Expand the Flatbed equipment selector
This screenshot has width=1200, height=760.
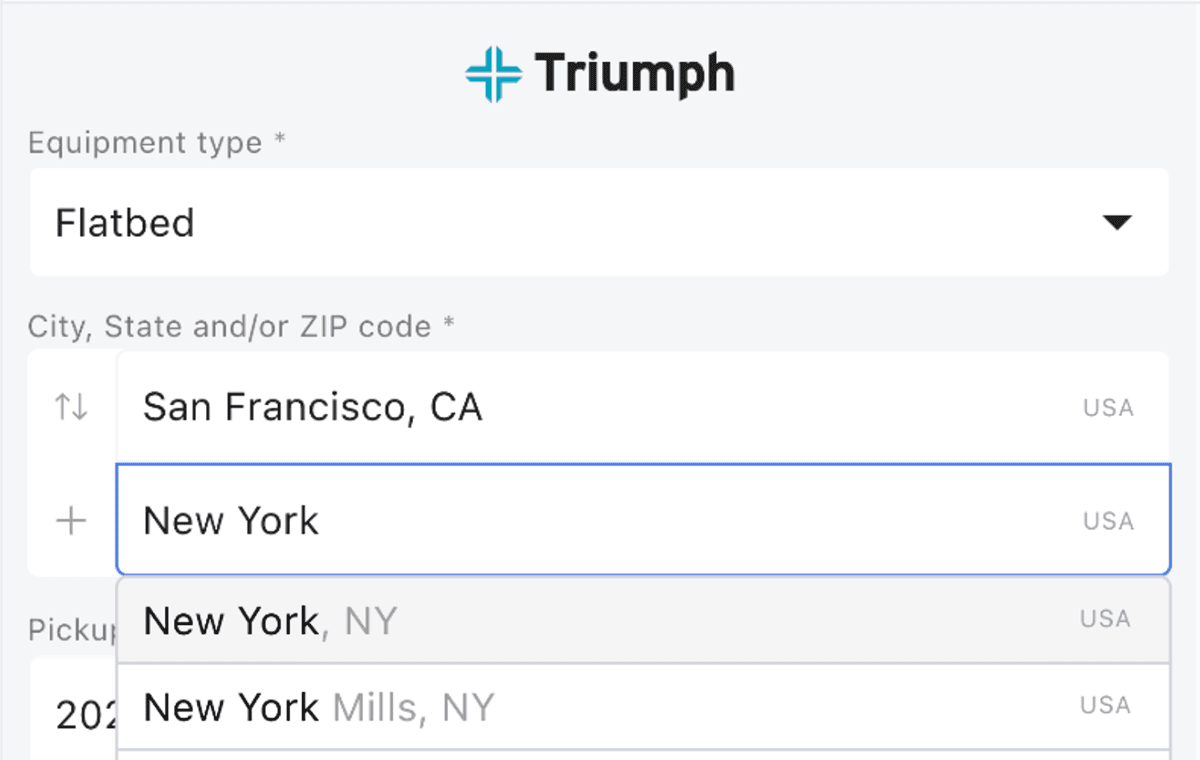tap(600, 222)
